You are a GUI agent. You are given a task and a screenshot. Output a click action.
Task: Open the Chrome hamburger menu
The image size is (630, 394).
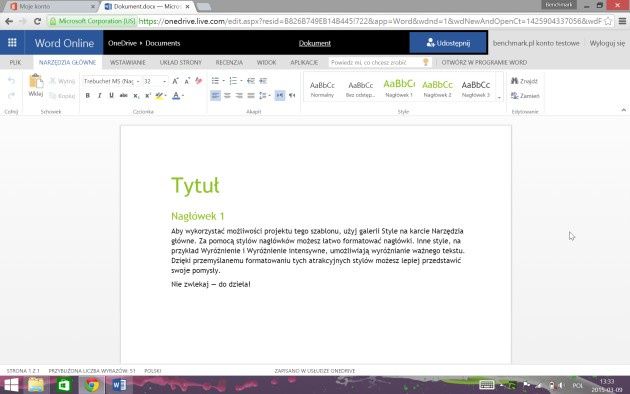622,21
